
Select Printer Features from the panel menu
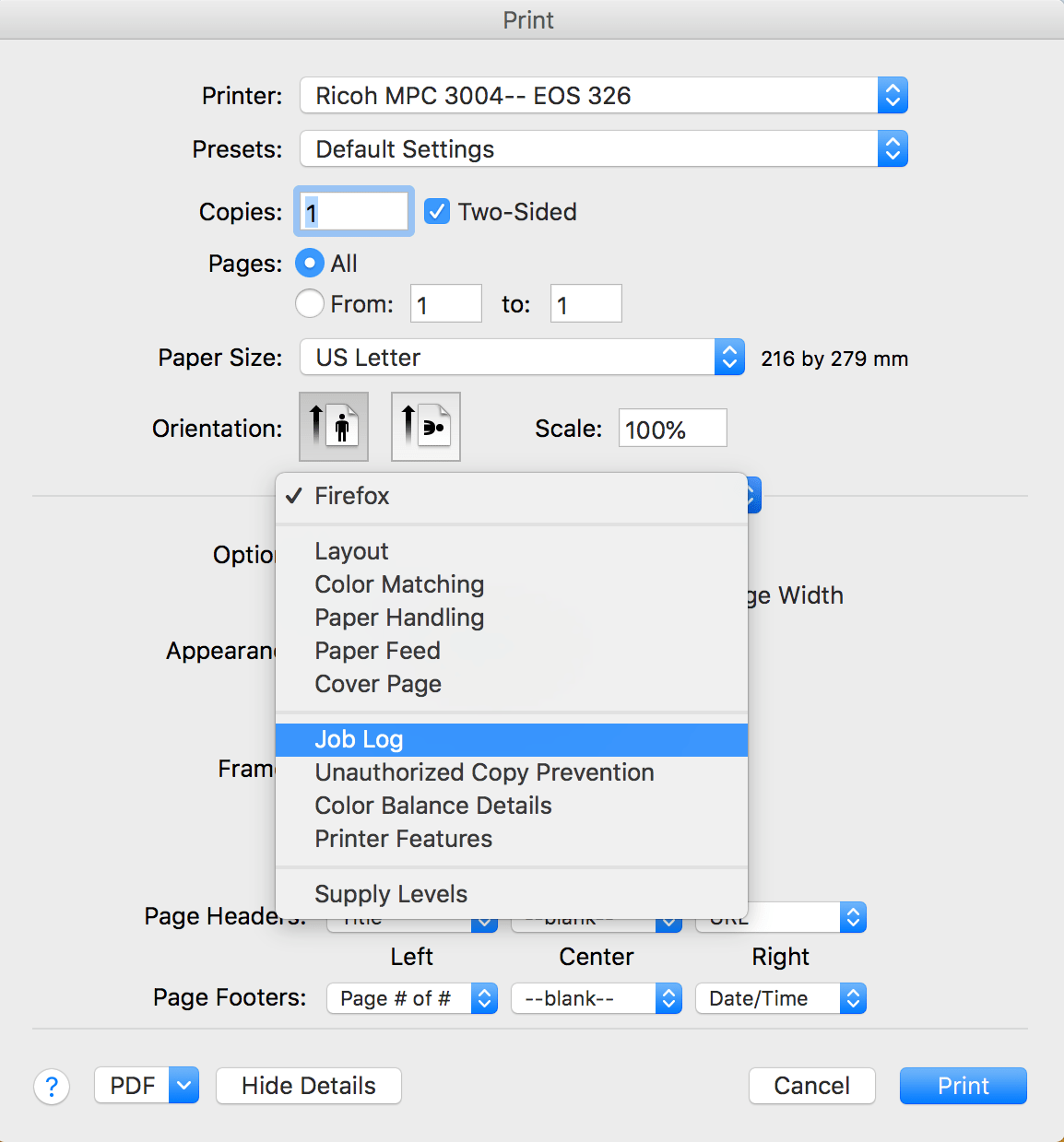tap(403, 838)
